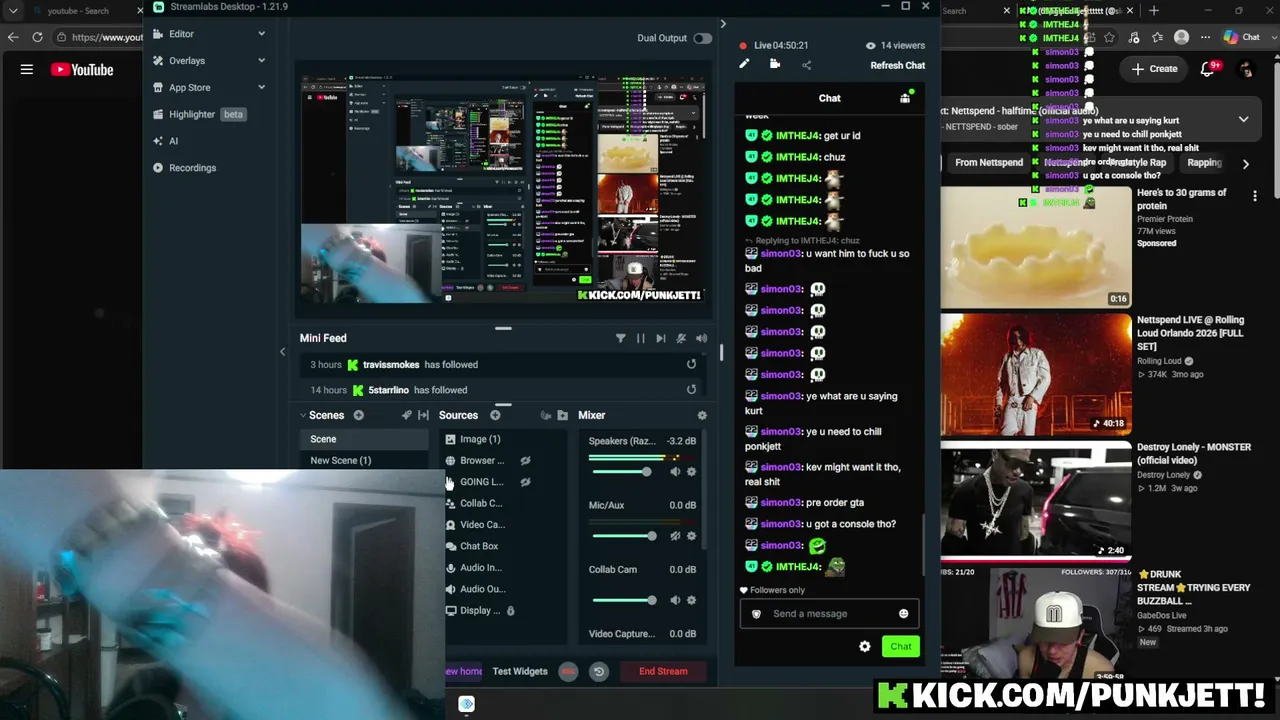Click the YouTube Create button
Image resolution: width=1280 pixels, height=720 pixels.
click(1155, 69)
